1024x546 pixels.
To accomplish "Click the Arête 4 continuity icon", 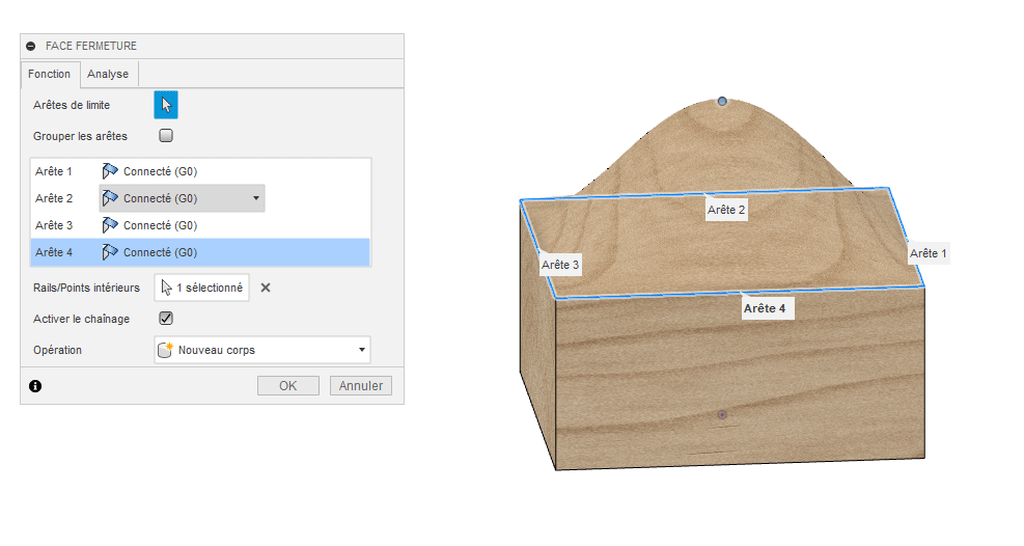I will [x=110, y=253].
